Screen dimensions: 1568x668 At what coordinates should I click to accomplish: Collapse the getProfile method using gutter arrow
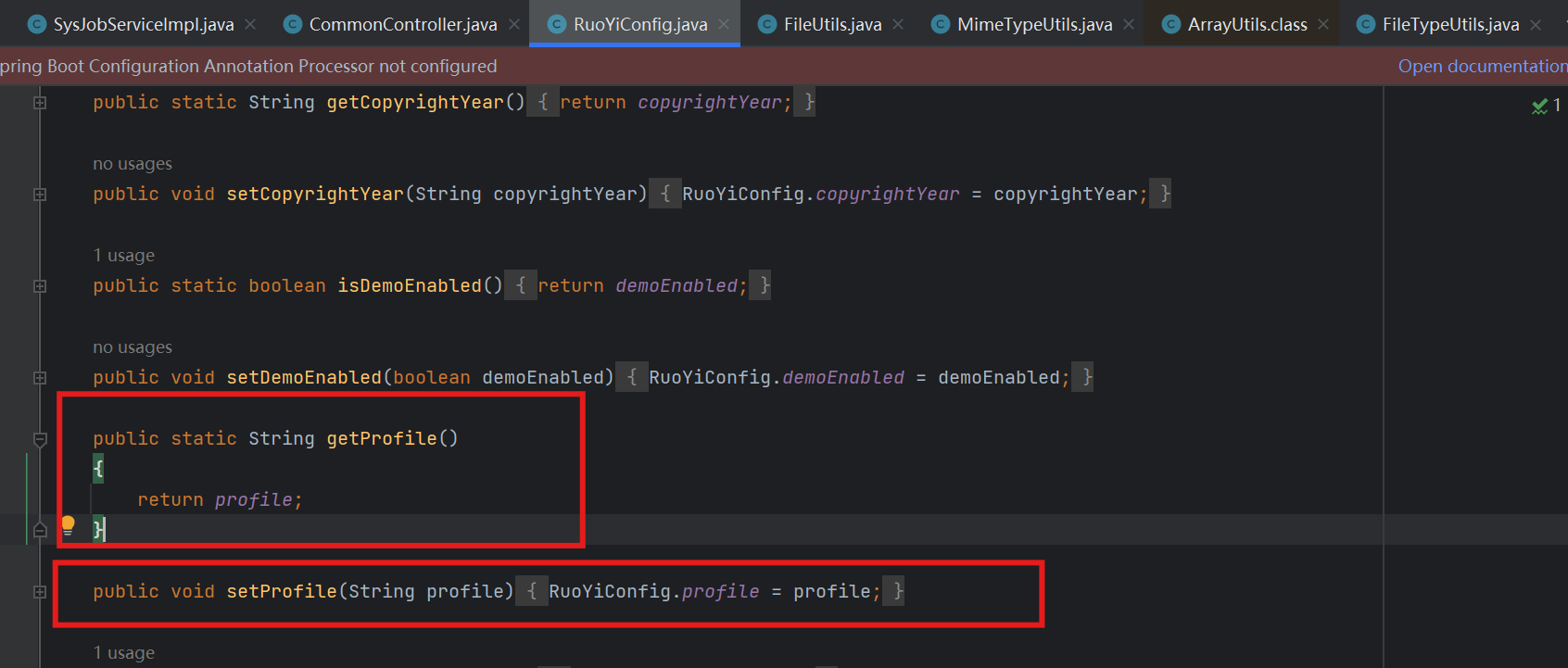coord(40,439)
